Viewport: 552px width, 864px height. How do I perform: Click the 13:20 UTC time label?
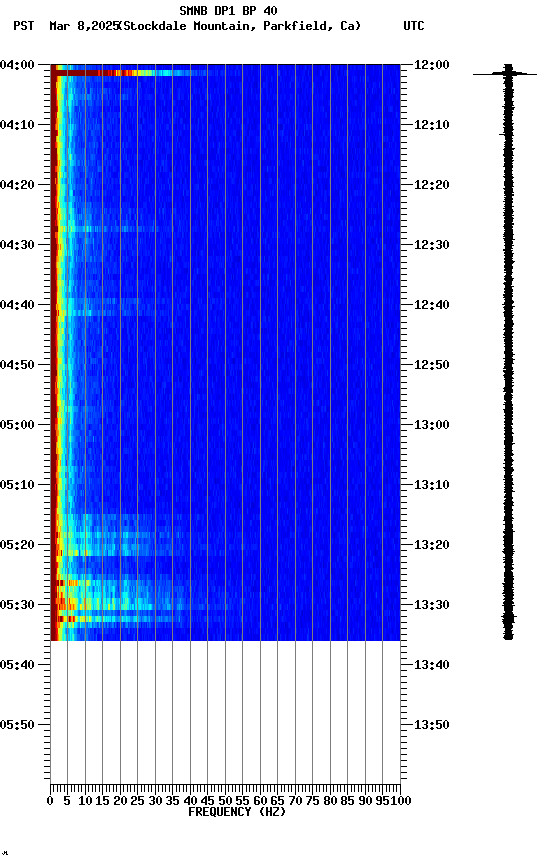tap(432, 545)
